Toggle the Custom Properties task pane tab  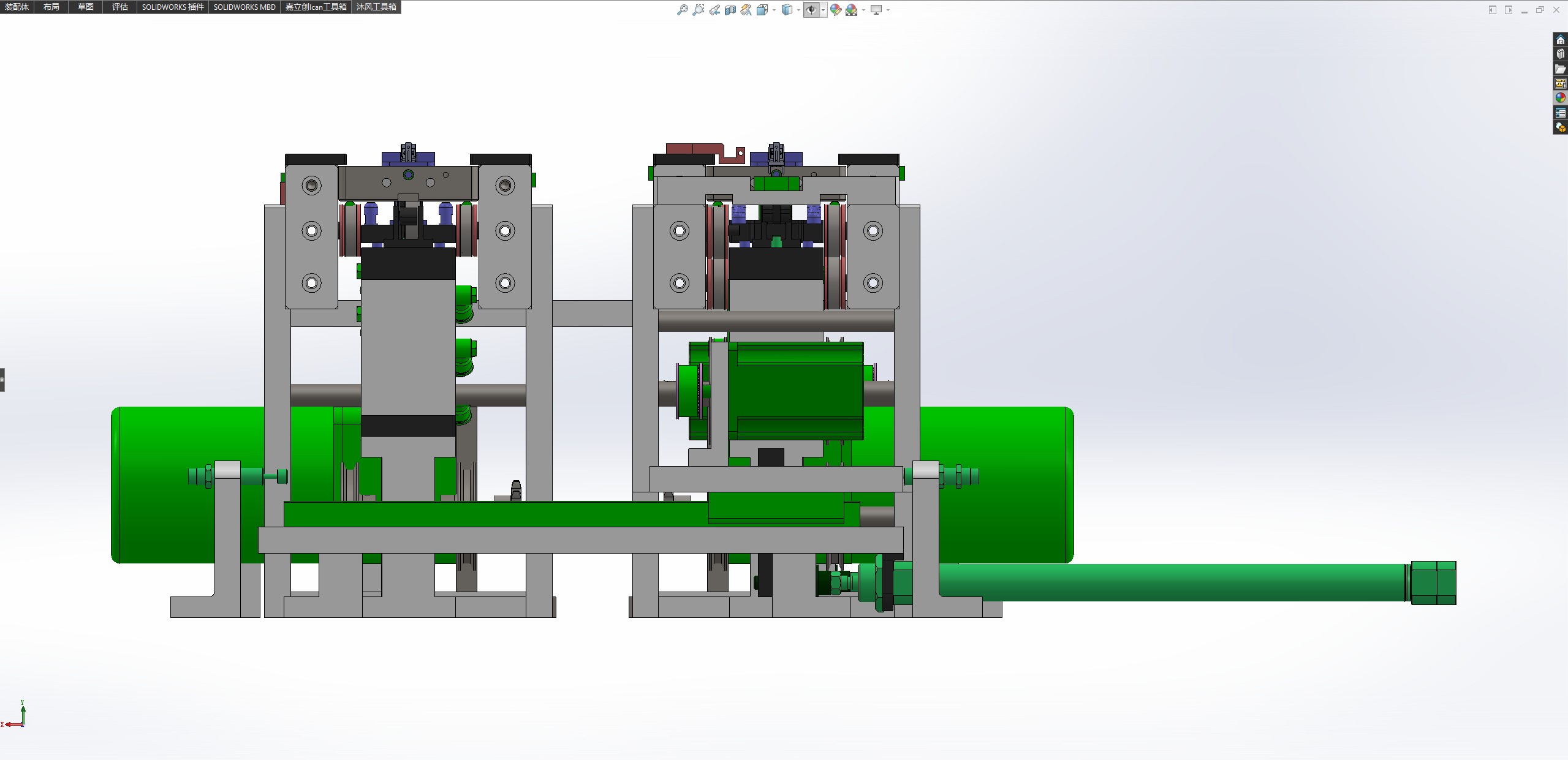(x=1560, y=113)
